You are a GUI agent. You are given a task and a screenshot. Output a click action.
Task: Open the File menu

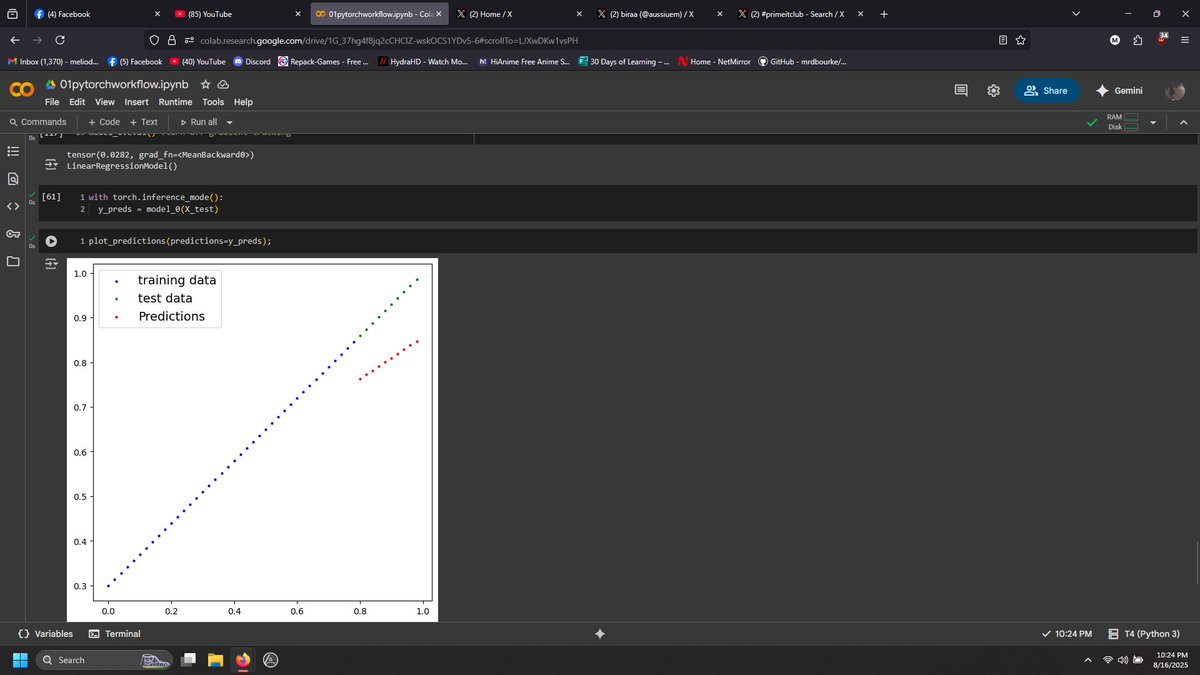[53, 102]
